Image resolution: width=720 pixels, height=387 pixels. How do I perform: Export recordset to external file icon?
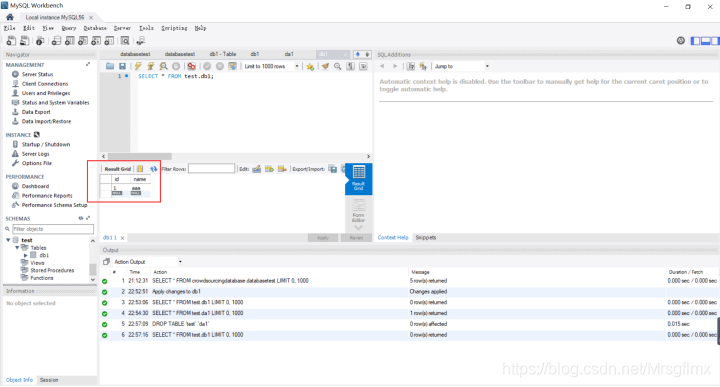point(333,169)
